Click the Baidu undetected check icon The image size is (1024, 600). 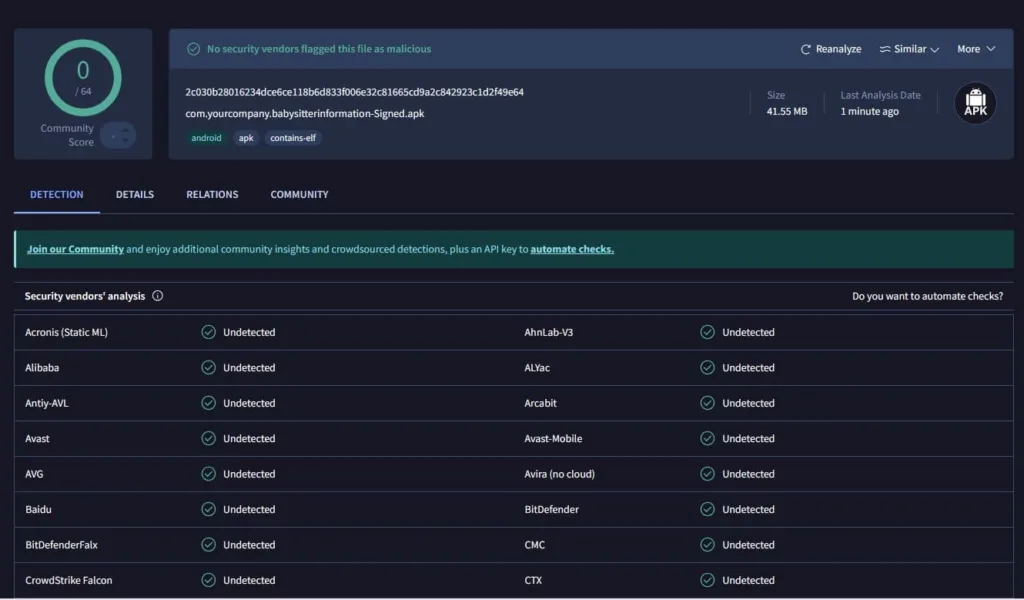(209, 509)
